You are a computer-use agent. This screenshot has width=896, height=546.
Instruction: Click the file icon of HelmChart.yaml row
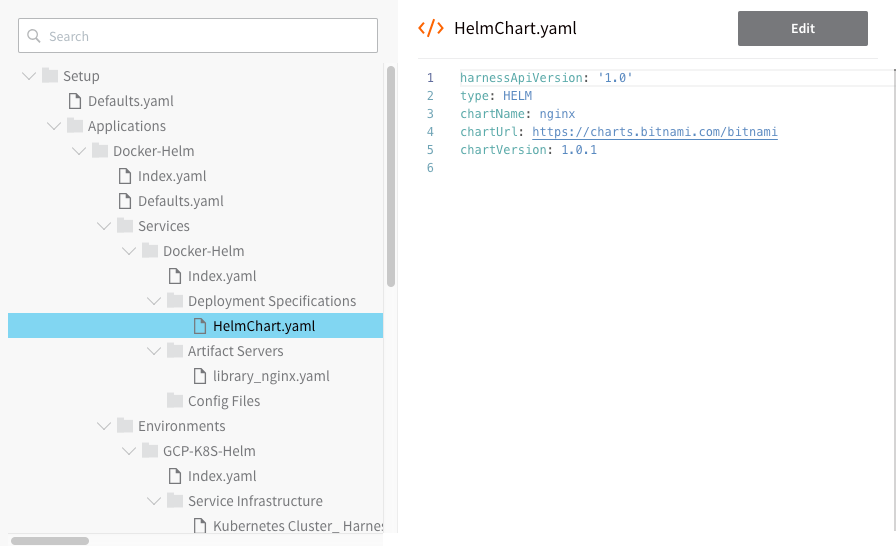click(199, 326)
